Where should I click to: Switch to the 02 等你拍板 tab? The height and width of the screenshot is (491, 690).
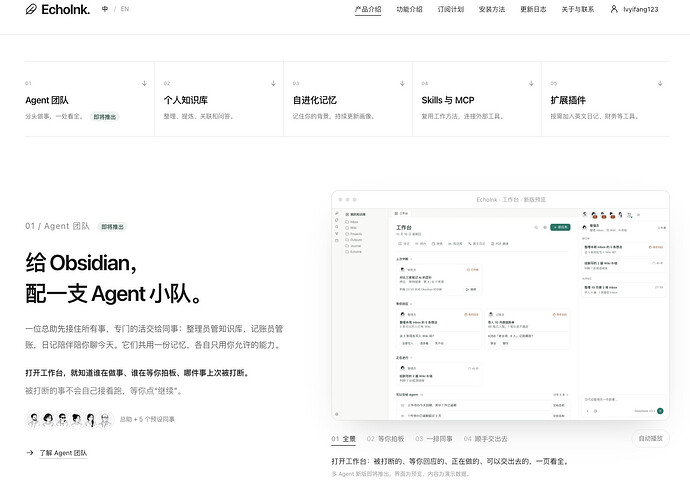click(x=385, y=439)
